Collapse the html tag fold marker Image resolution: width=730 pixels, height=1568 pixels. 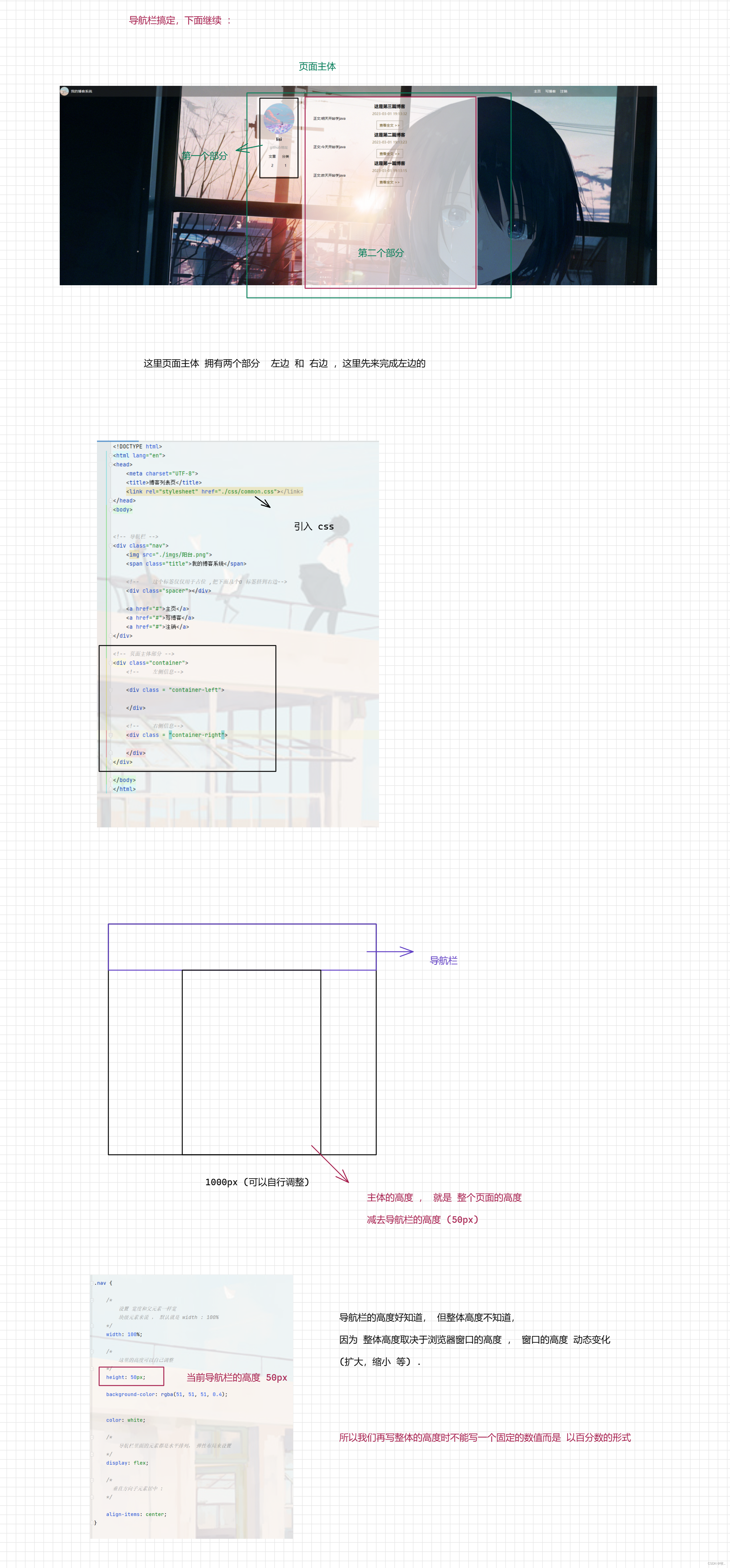(111, 455)
